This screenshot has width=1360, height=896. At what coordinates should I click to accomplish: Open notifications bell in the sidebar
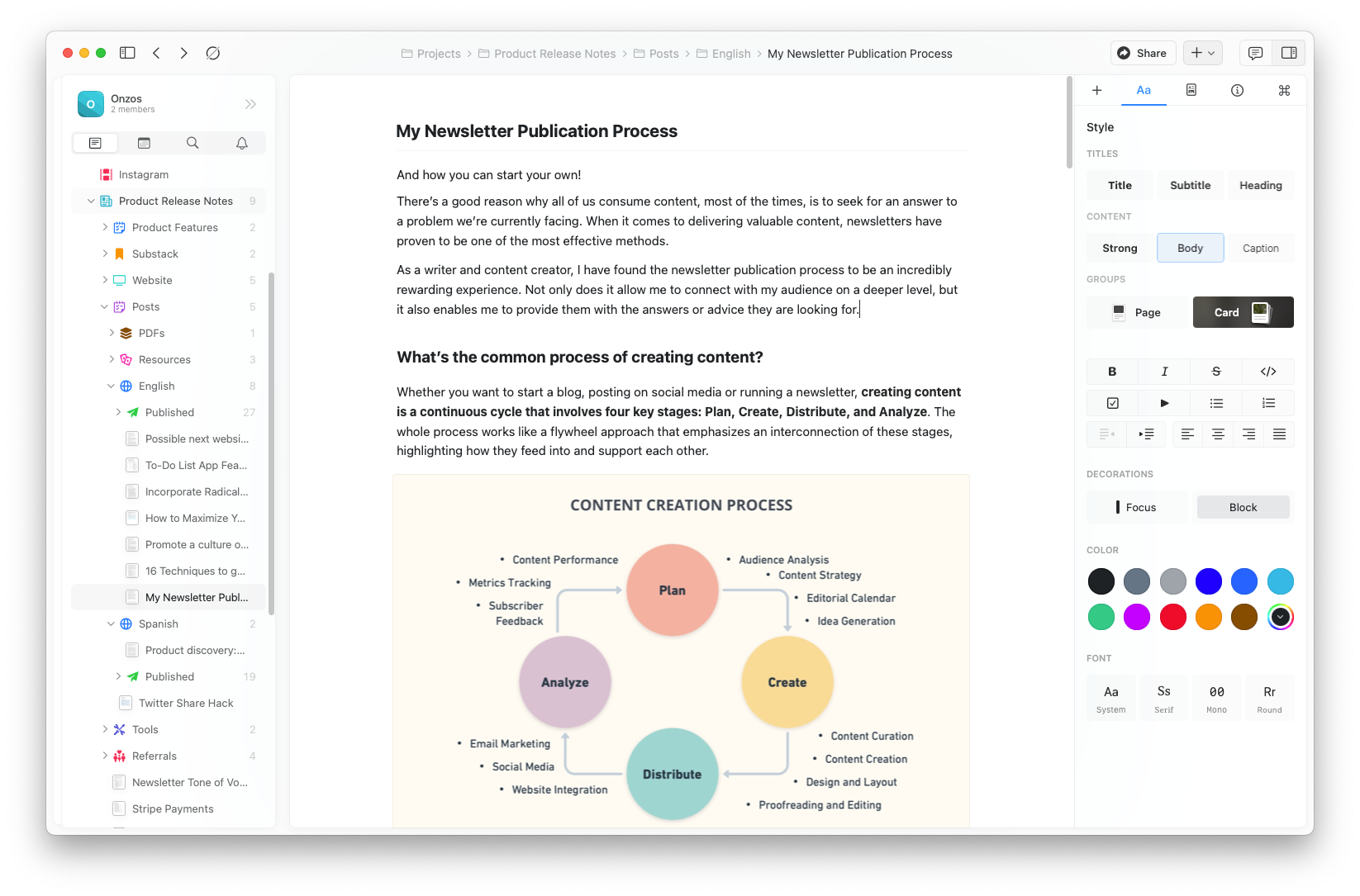[x=242, y=143]
